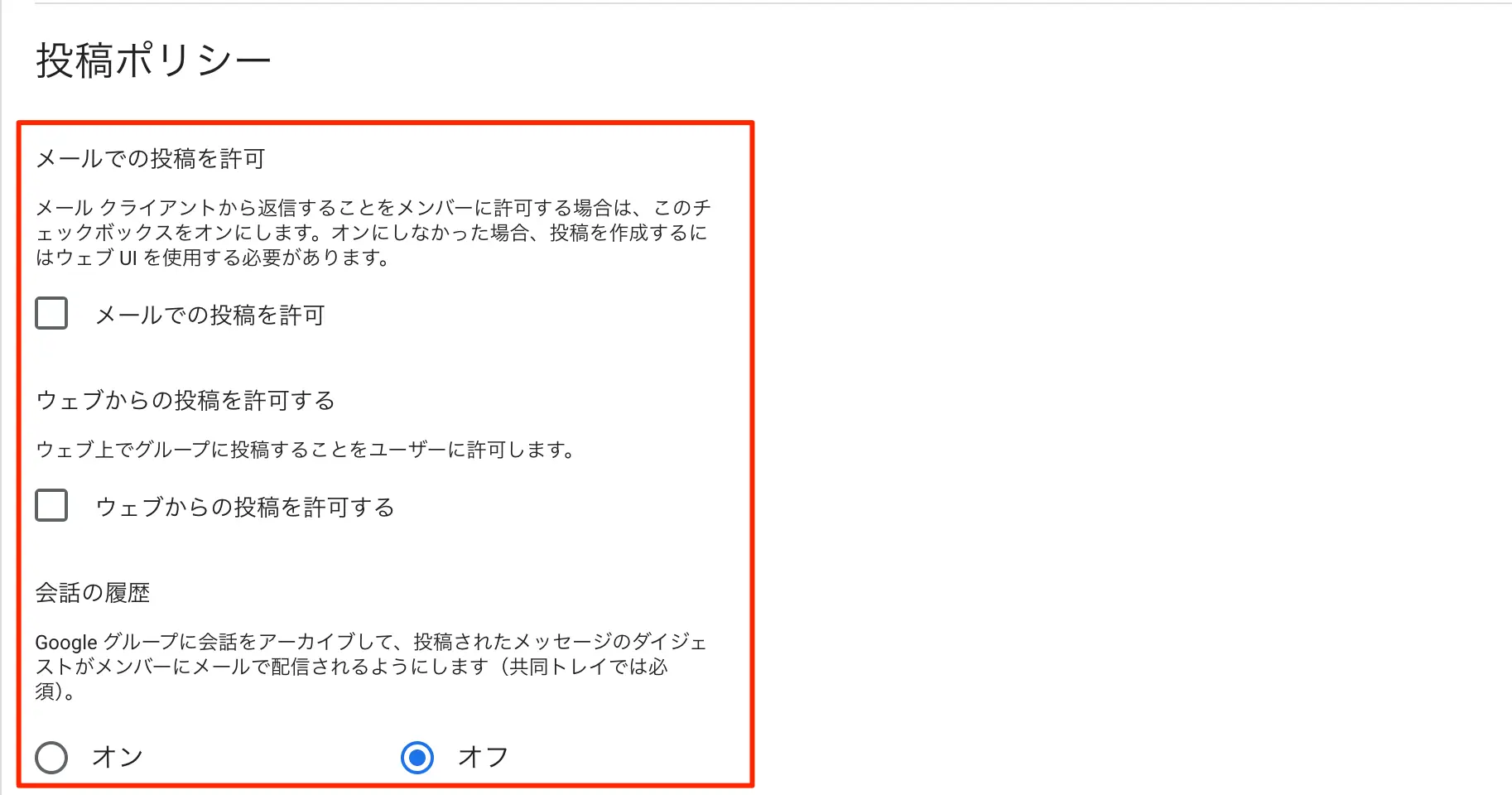The width and height of the screenshot is (1512, 795).
Task: Click the word Google in the 会話の履歴 description
Action: [x=66, y=643]
